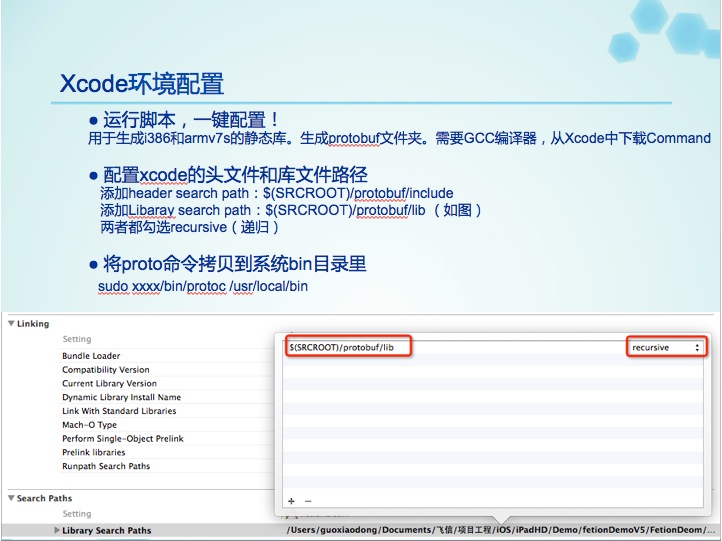Open the recursive dropdown in the popover
Viewport: 722px width, 541px height.
click(666, 347)
